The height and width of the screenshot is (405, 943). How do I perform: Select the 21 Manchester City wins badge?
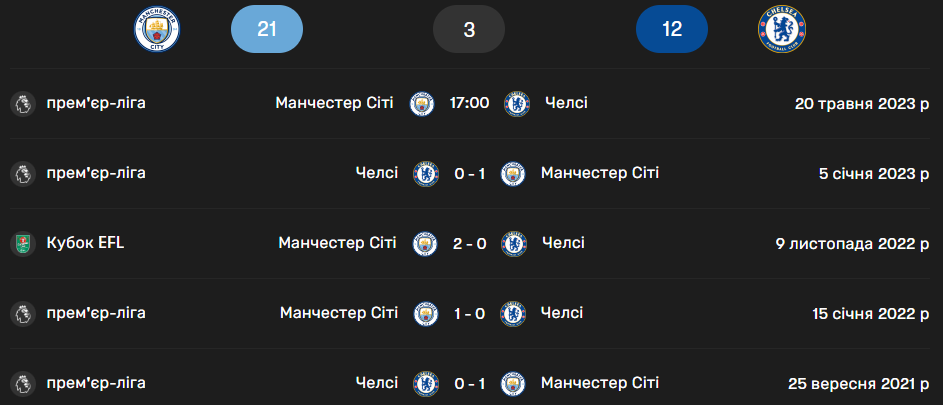coord(266,29)
